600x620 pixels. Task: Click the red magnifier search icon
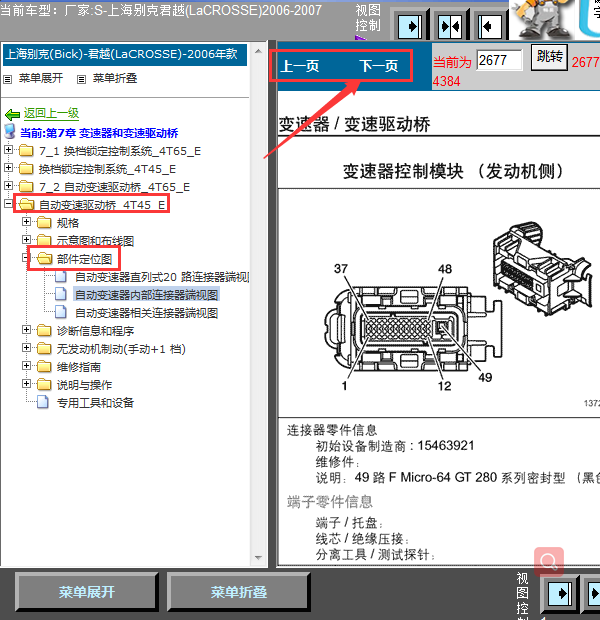(x=549, y=561)
